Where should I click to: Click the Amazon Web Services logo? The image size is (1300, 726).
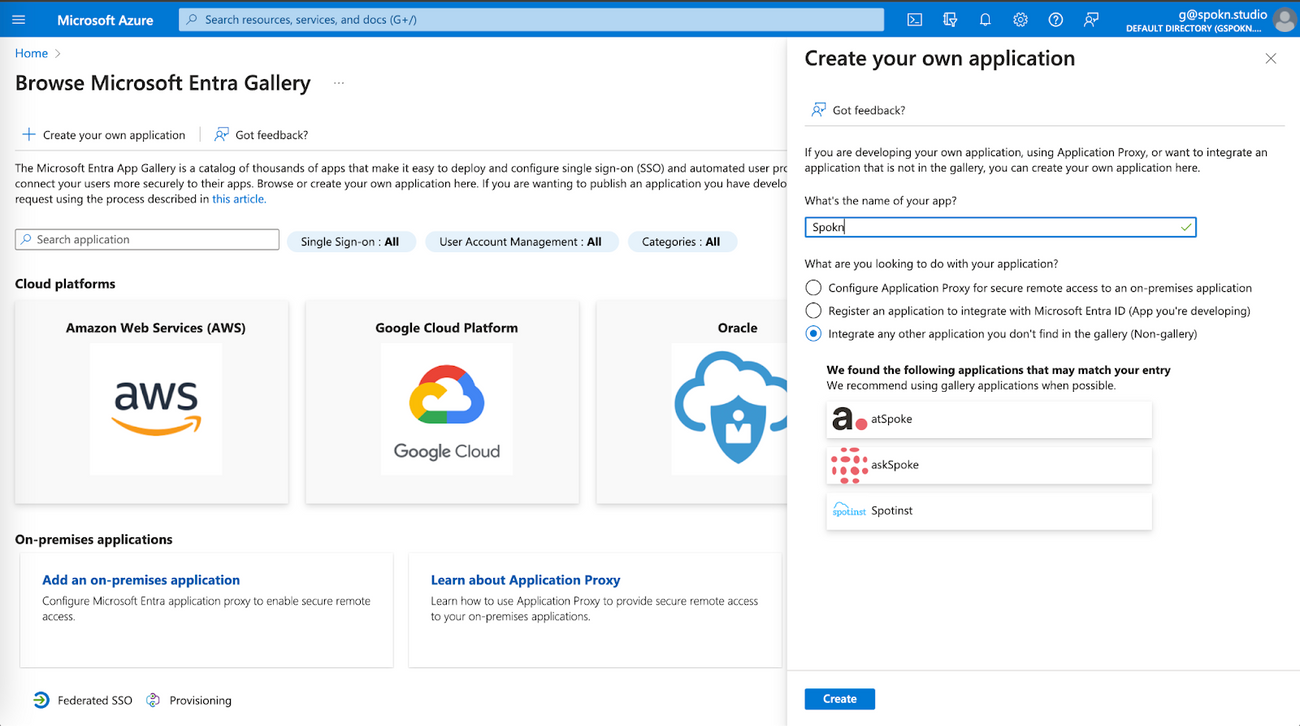(x=156, y=408)
